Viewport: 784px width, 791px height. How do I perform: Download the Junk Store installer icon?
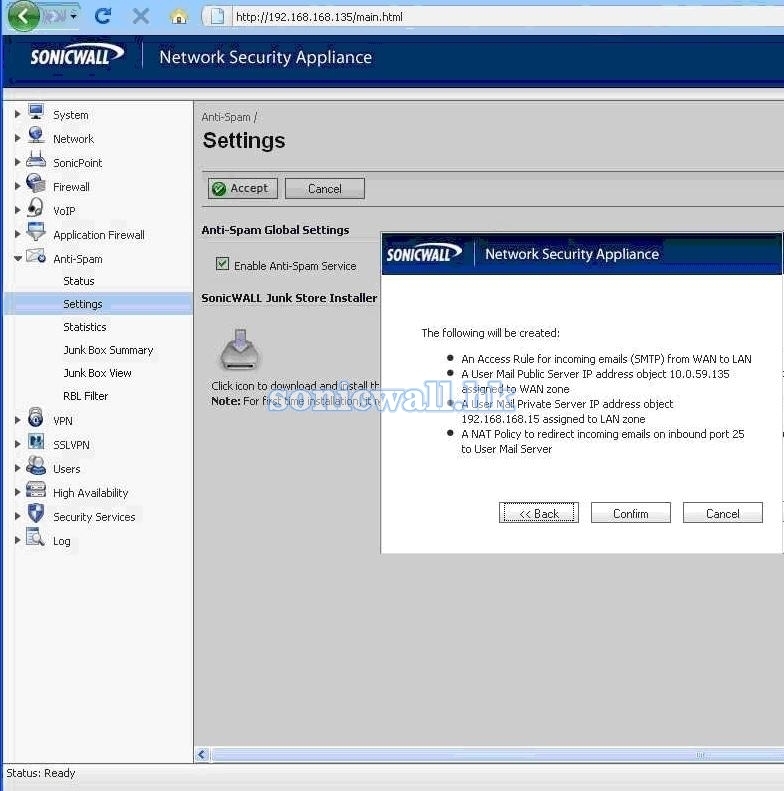[x=240, y=349]
